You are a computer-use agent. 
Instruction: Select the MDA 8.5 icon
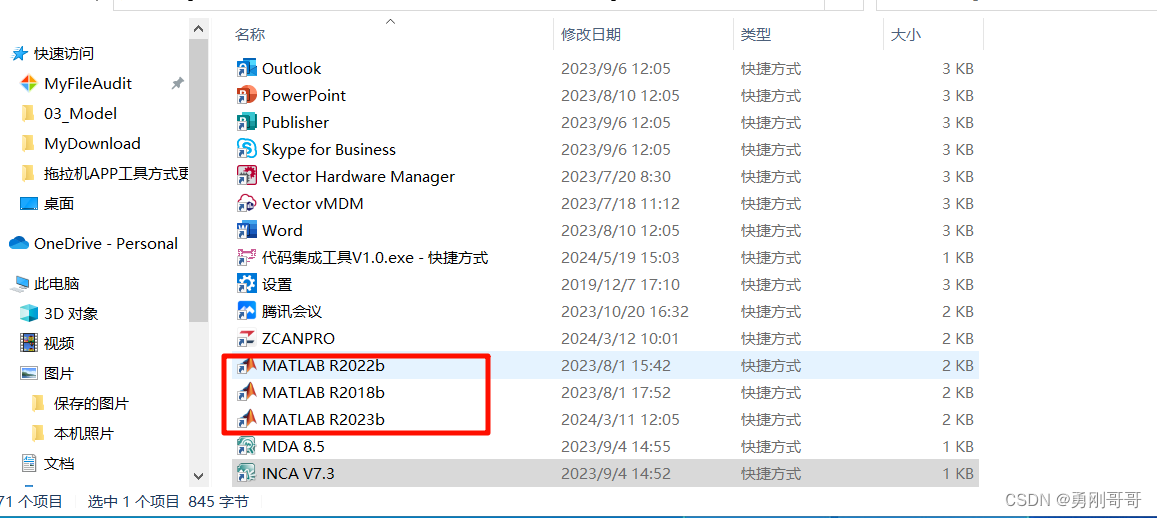(x=246, y=446)
